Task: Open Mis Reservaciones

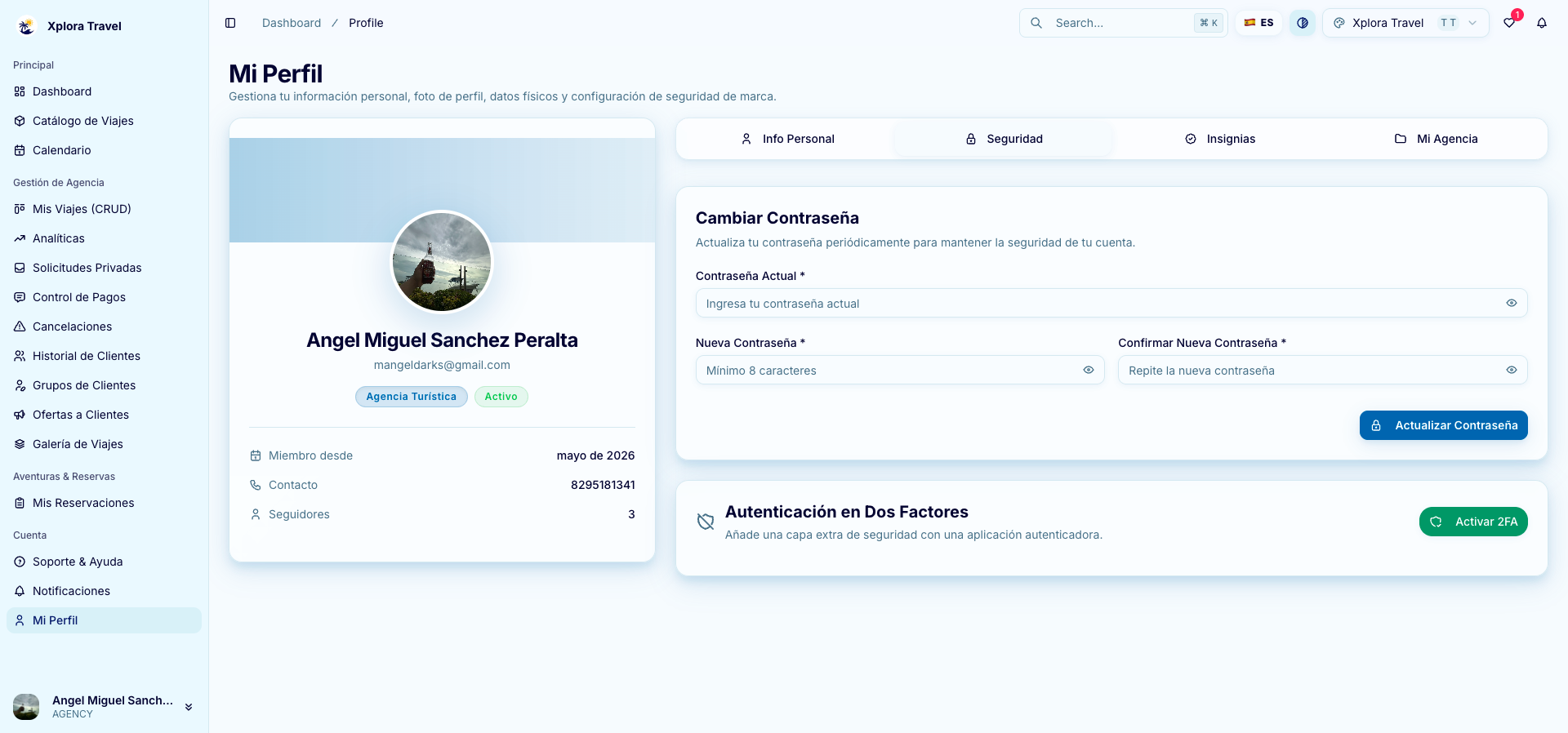Action: (x=104, y=503)
